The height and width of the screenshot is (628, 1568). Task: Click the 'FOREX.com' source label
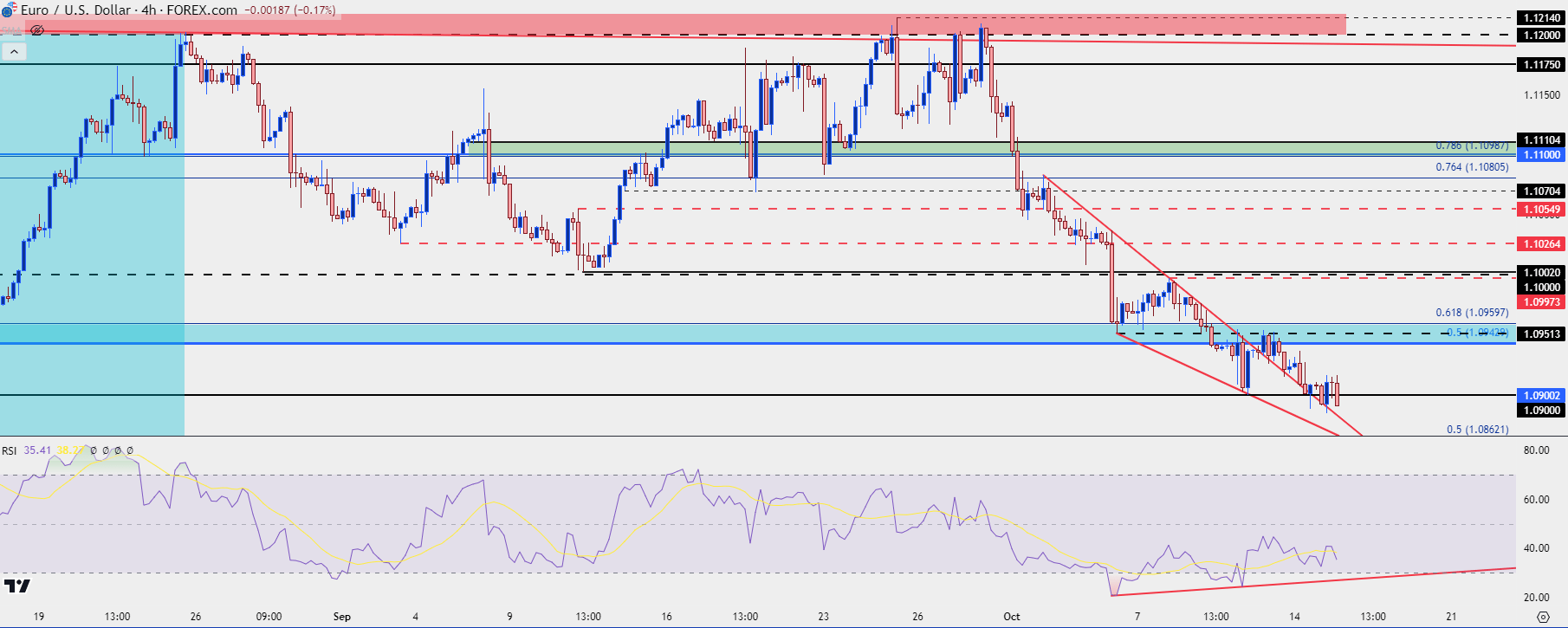coord(202,10)
